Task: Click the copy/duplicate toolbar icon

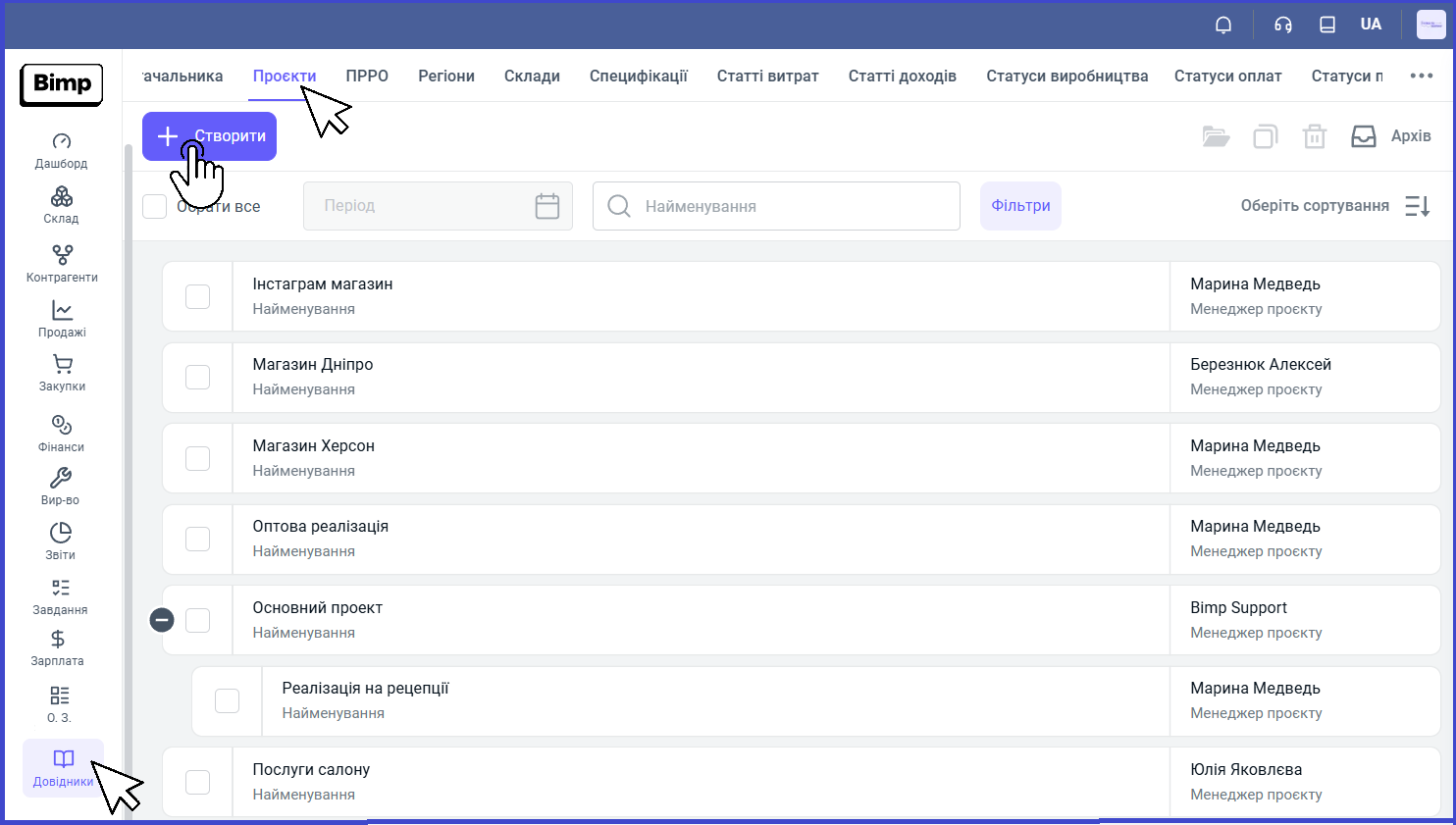Action: coord(1266,136)
